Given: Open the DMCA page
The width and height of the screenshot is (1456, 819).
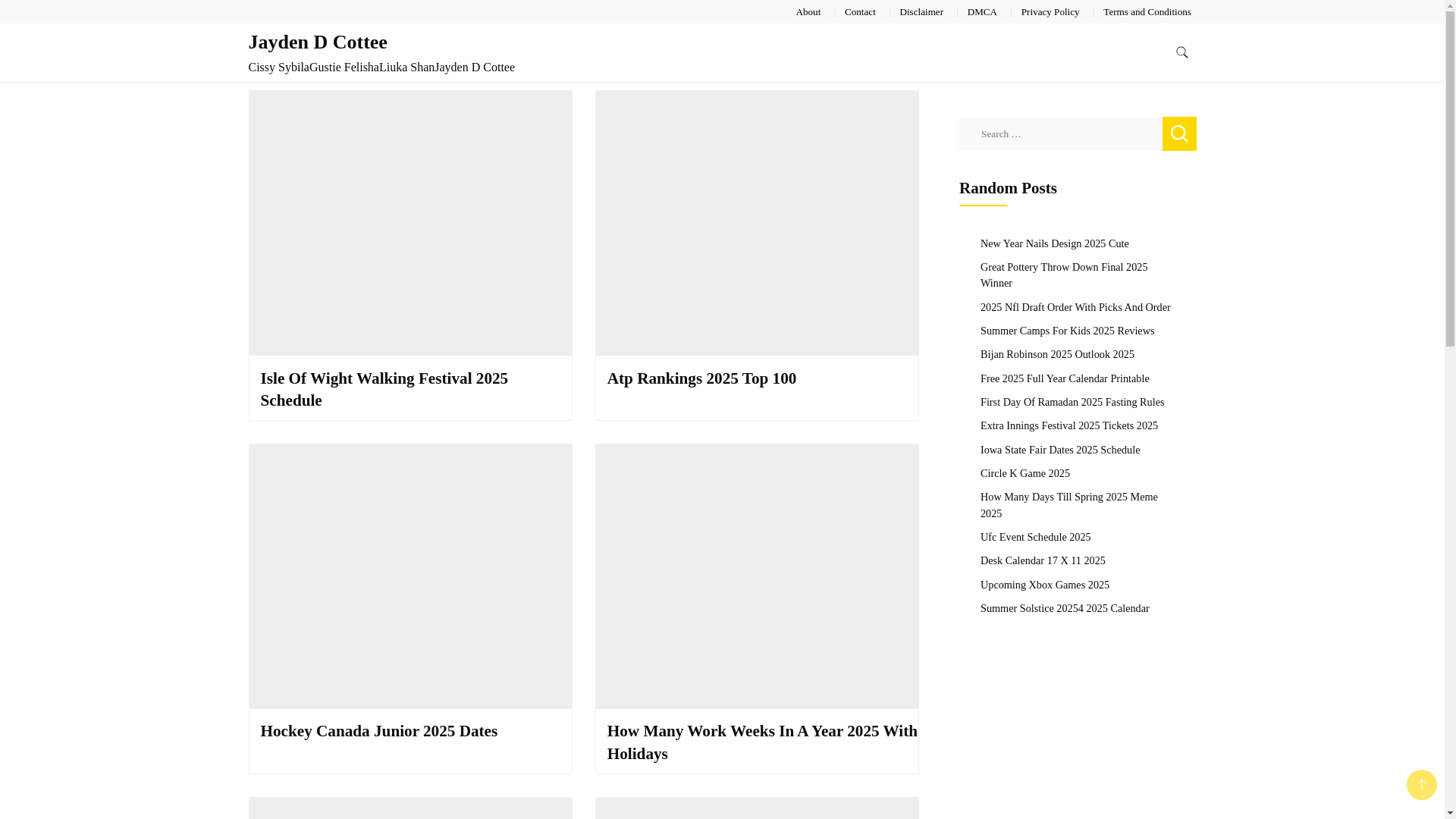Looking at the screenshot, I should coord(982,12).
